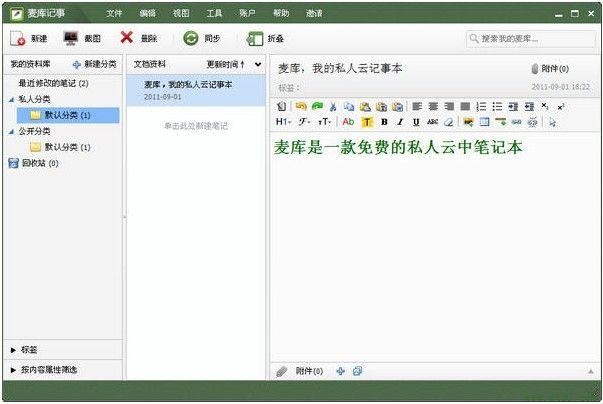This screenshot has width=603, height=404.
Task: Click the note title 麦库，我的私人云记事本
Action: click(x=340, y=68)
